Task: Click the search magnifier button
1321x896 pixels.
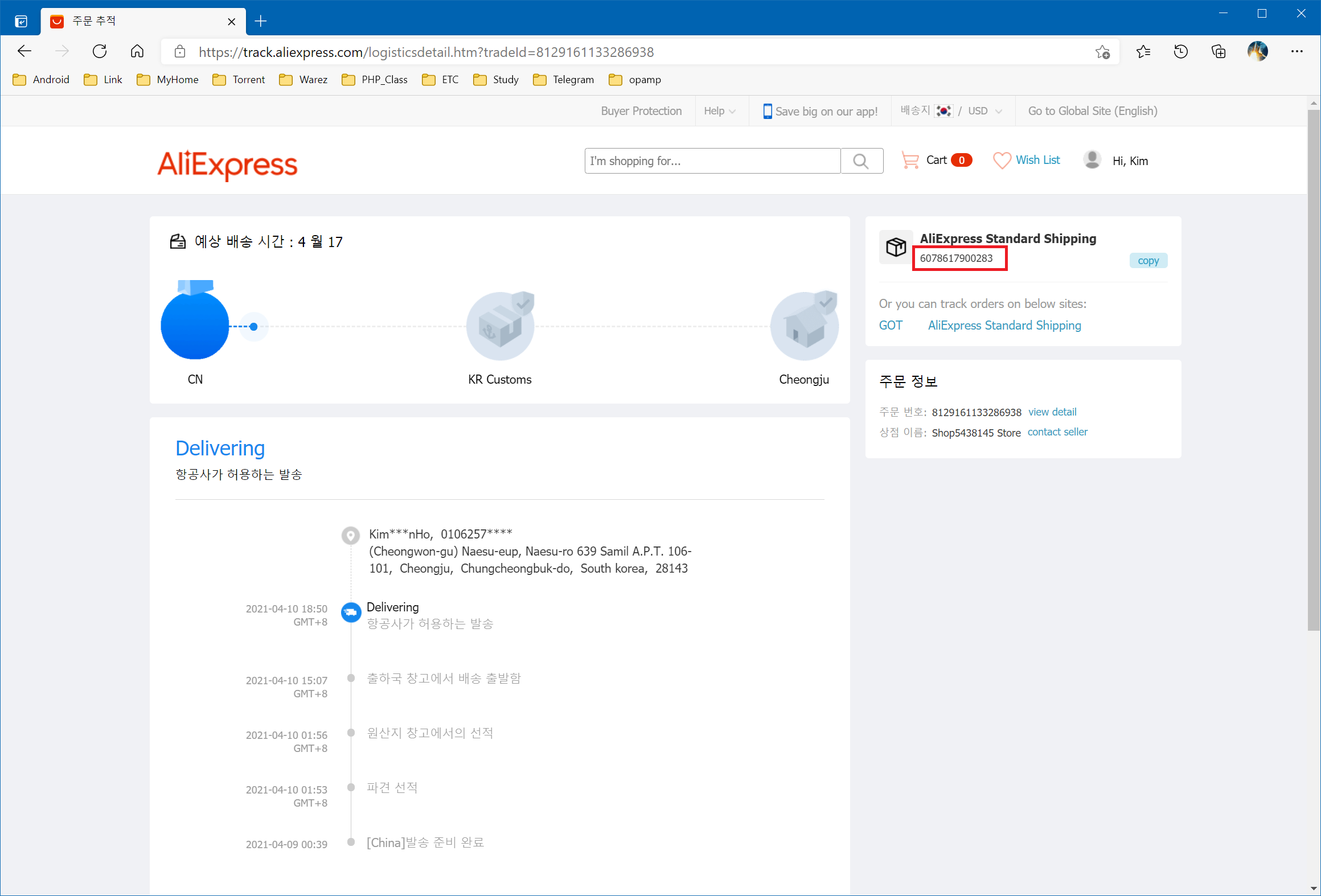Action: point(861,161)
